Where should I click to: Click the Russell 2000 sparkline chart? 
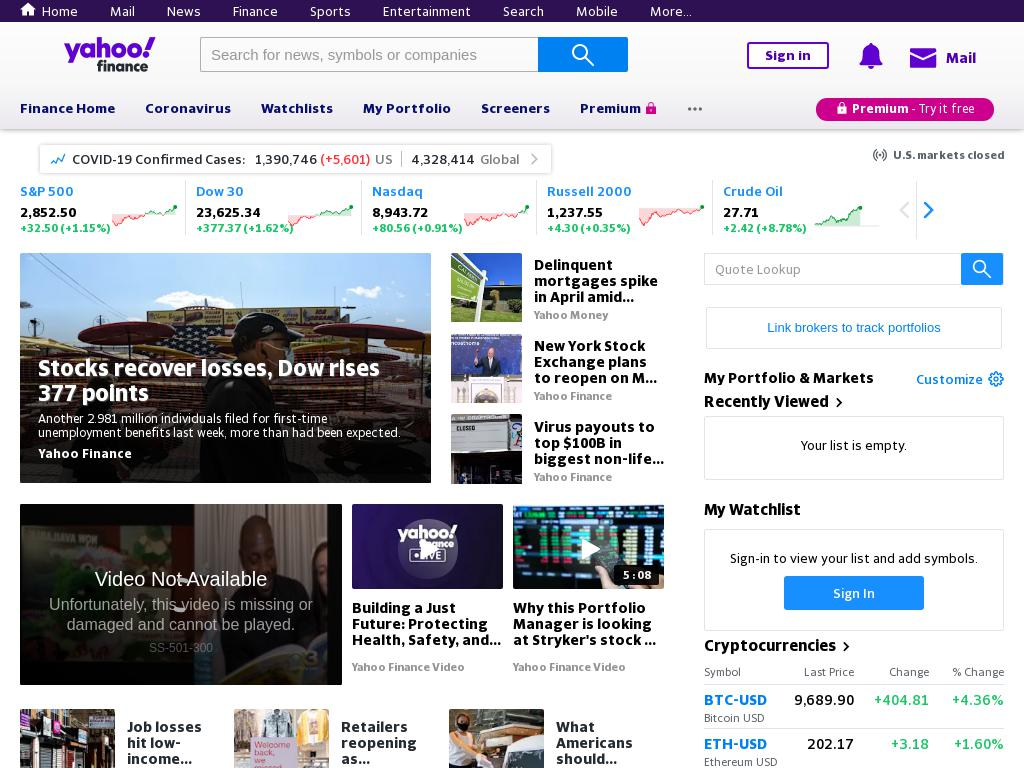pyautogui.click(x=672, y=215)
